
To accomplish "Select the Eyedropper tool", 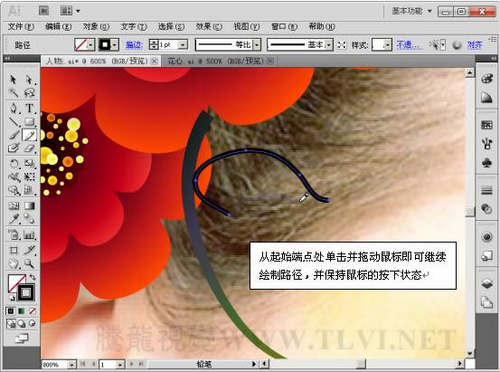I will (x=14, y=219).
